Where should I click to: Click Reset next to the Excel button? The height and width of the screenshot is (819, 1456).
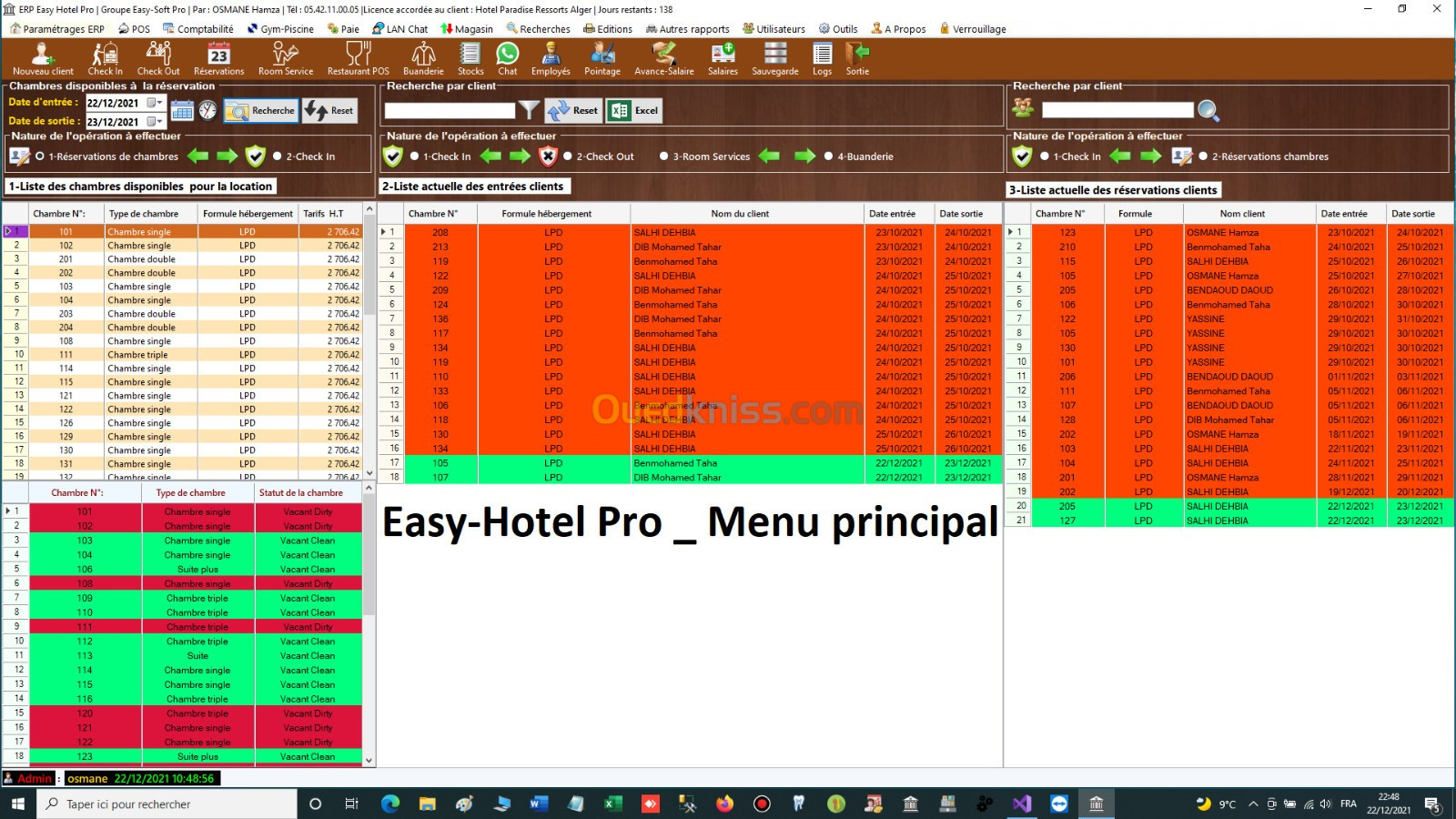(573, 111)
